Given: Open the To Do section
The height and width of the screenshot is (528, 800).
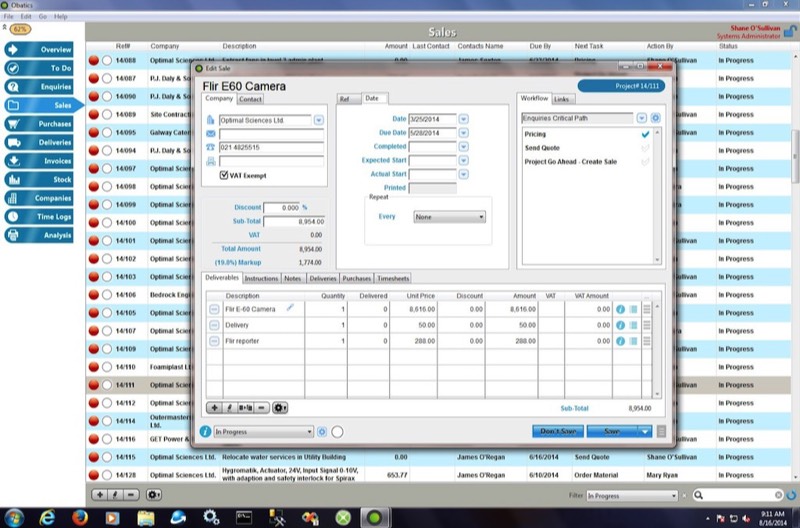Looking at the screenshot, I should pyautogui.click(x=39, y=68).
